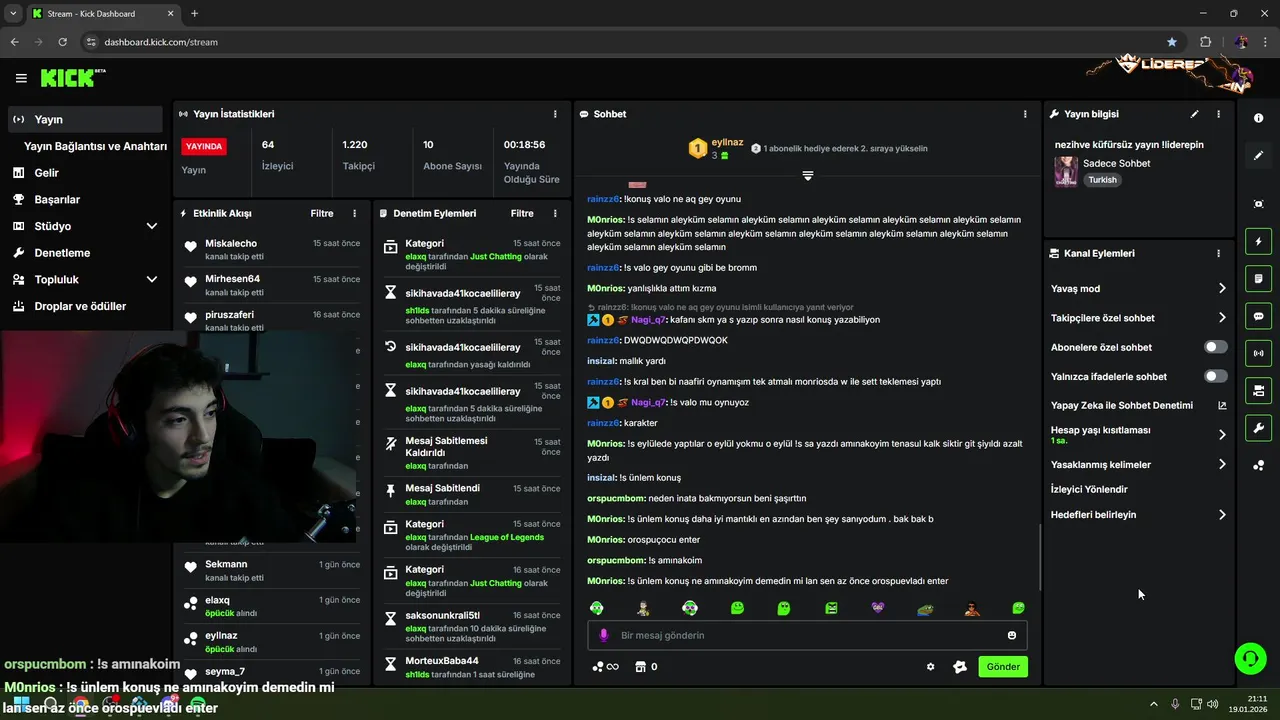Open the hamburger navigation menu
This screenshot has width=1280, height=720.
(21, 78)
